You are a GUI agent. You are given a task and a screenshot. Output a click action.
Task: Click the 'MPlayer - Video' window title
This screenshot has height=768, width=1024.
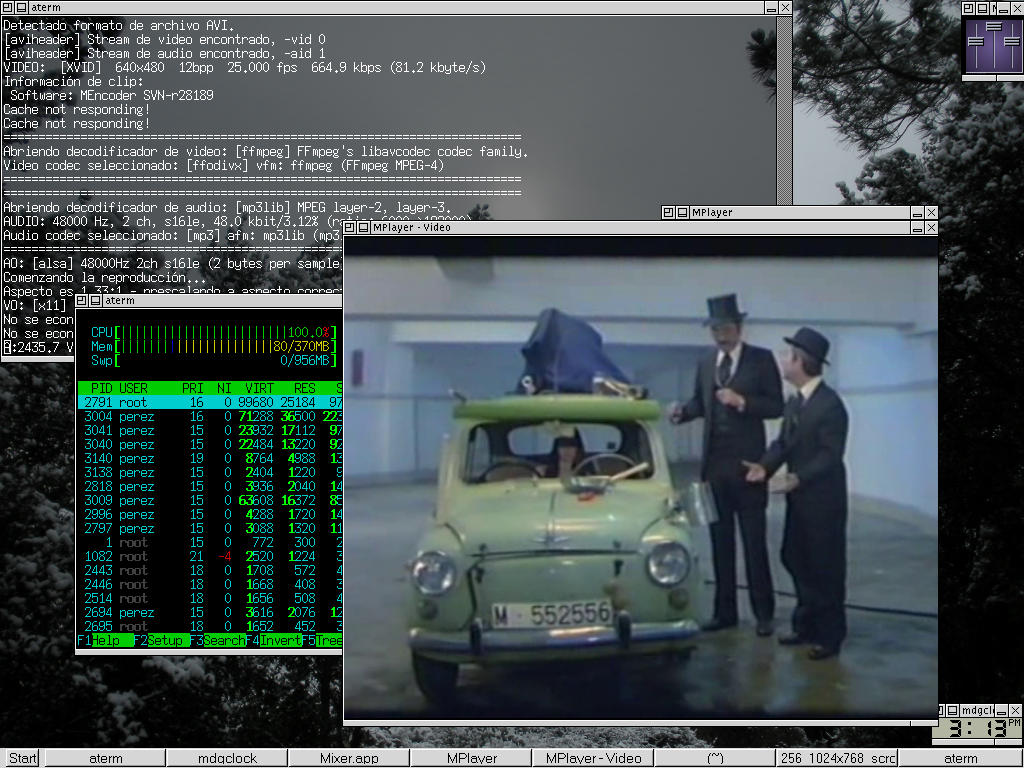pyautogui.click(x=411, y=227)
